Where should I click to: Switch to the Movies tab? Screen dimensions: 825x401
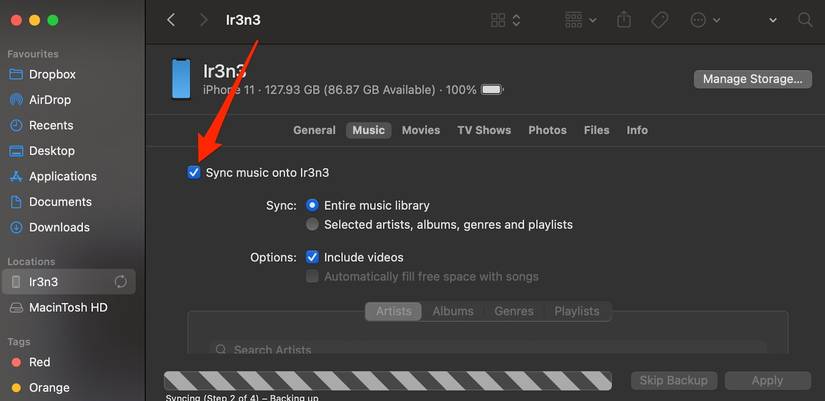point(421,130)
